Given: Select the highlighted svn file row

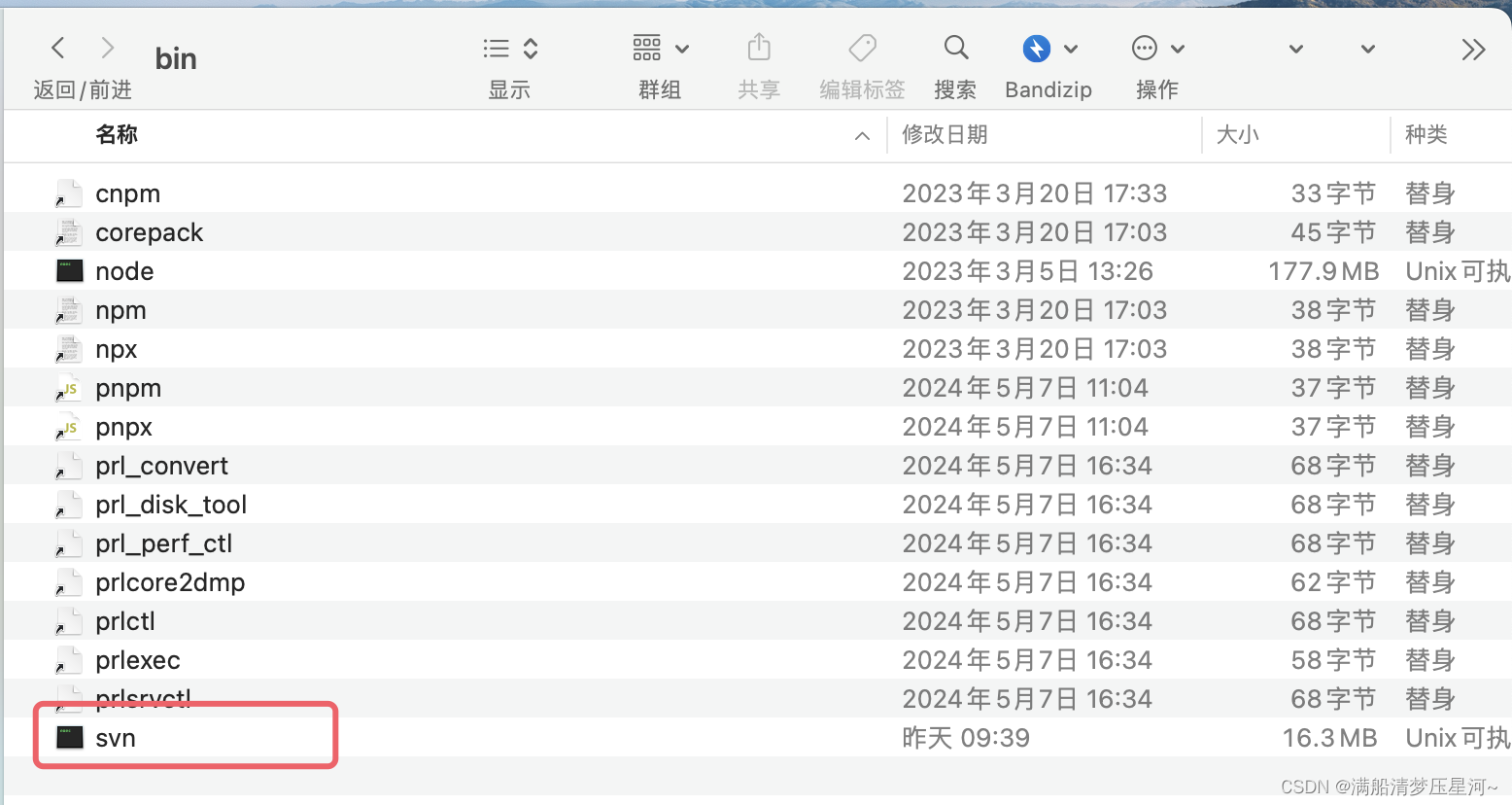Looking at the screenshot, I should [185, 737].
